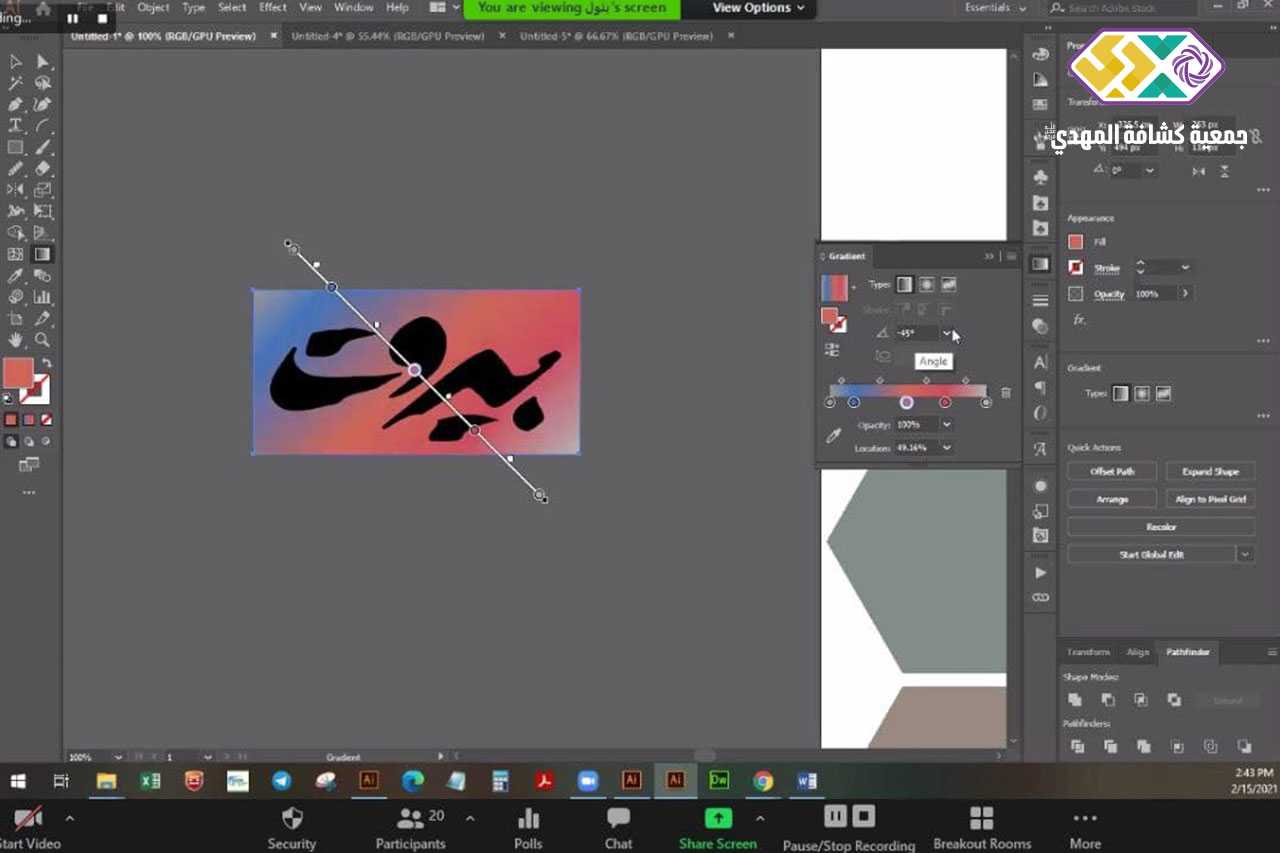Screen dimensions: 1280x853
Task: Choose Freeform gradient type in Gradient panel
Action: 949,285
